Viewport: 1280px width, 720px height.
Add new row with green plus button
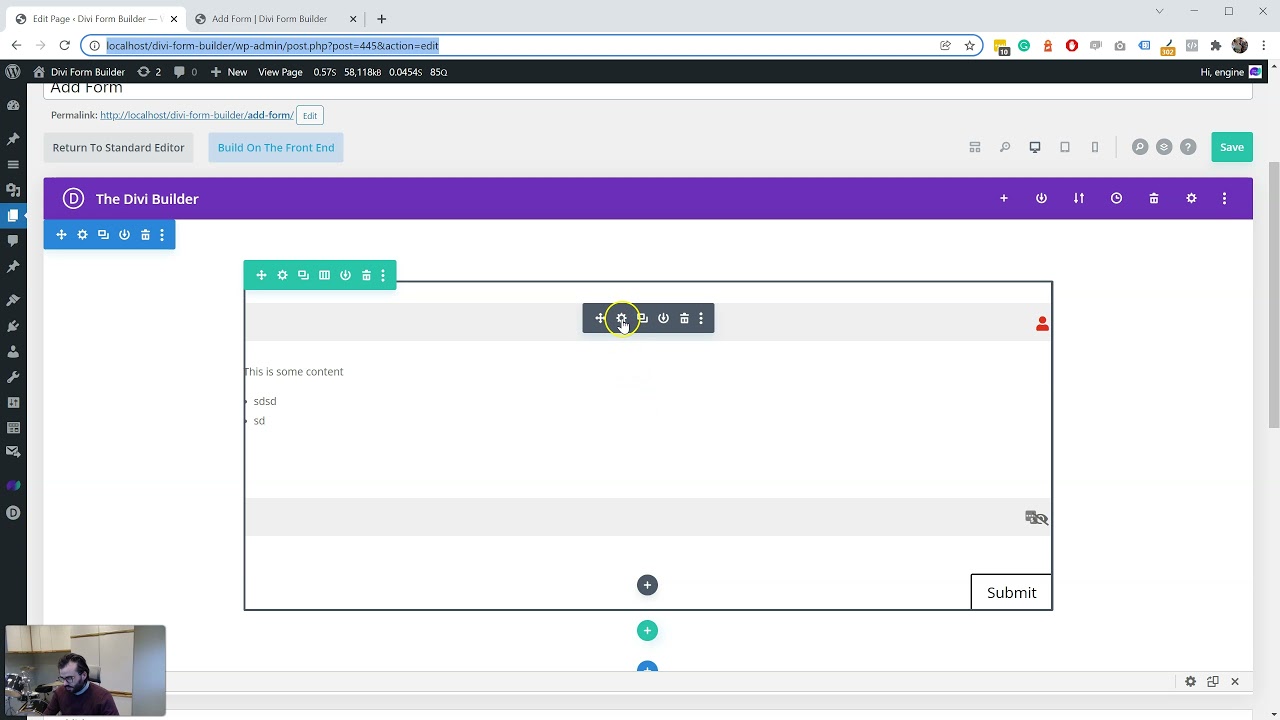647,631
